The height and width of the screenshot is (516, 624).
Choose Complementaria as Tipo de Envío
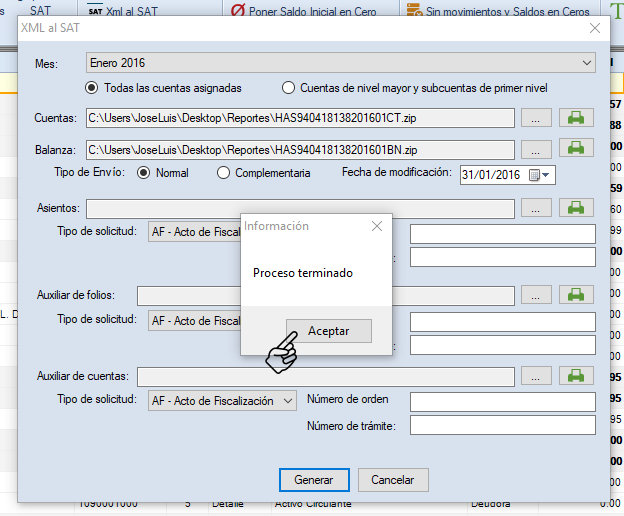coord(223,173)
